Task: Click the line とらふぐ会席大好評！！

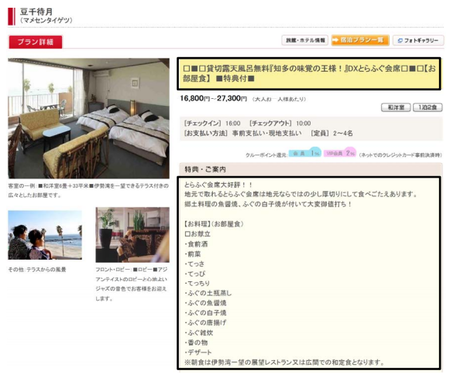Action: (x=218, y=185)
